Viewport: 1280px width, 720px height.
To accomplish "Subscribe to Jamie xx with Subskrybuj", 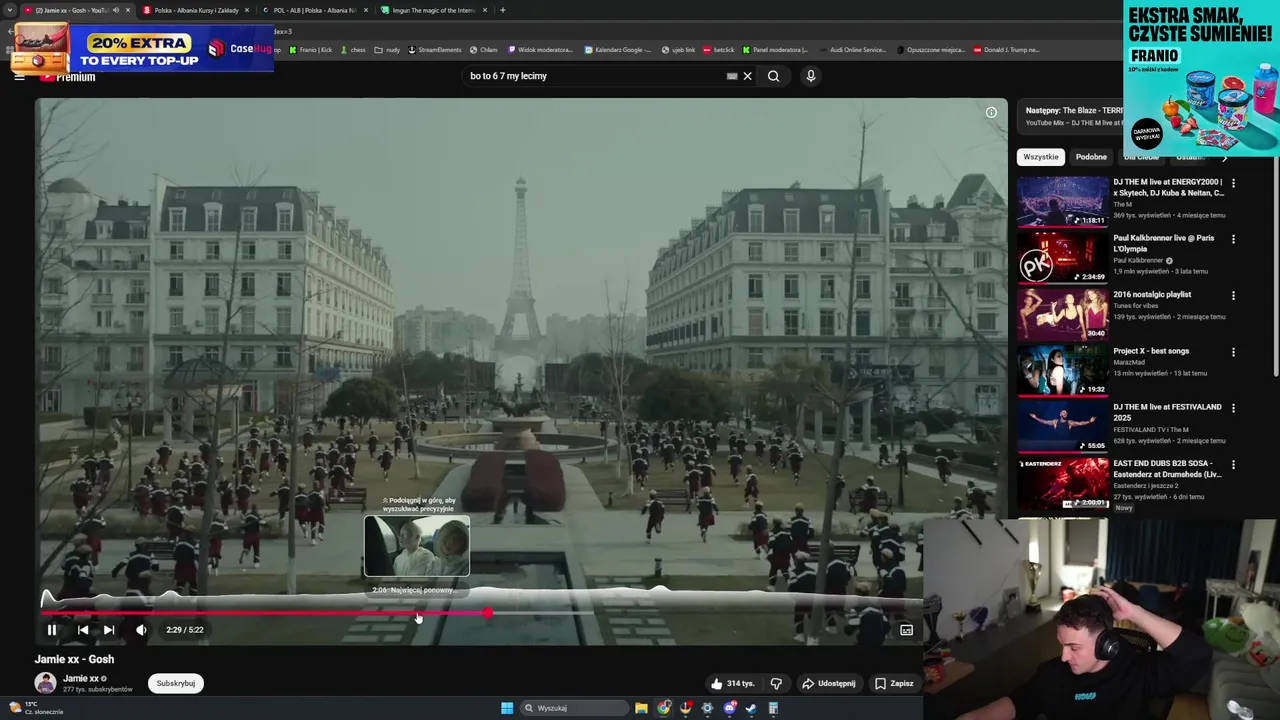I will coord(176,683).
